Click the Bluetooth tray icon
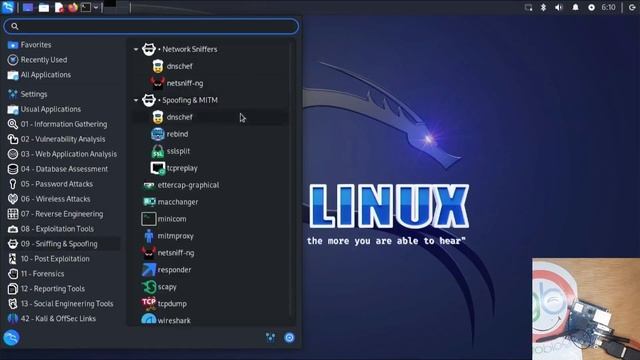640x360 pixels. tap(543, 7)
